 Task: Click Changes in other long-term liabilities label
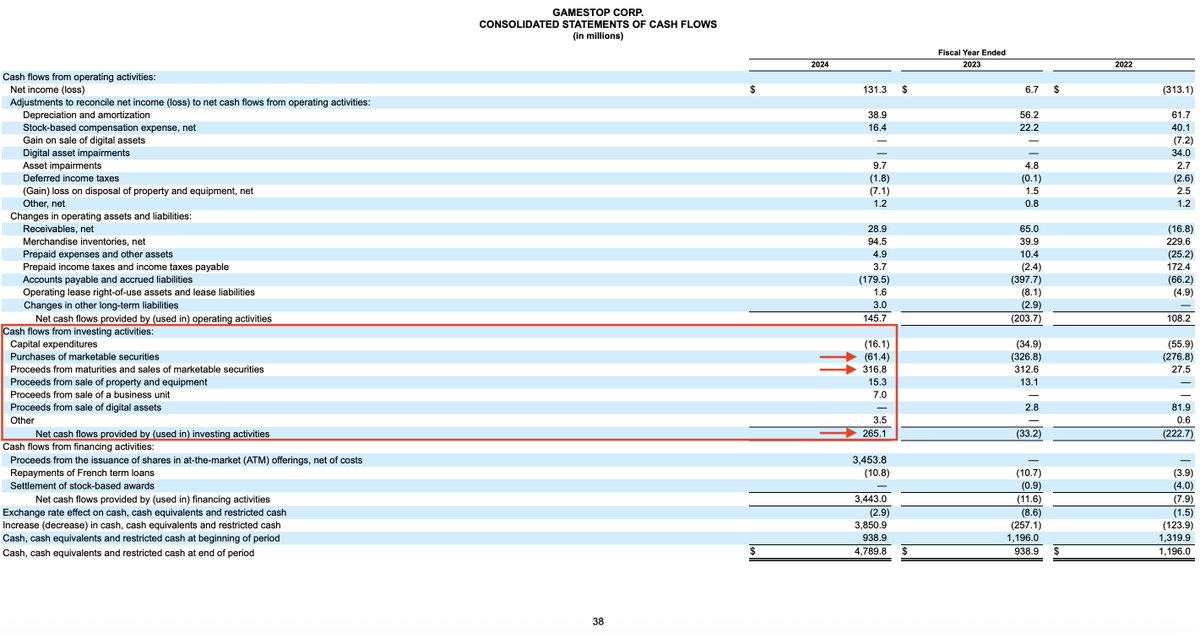(x=99, y=305)
